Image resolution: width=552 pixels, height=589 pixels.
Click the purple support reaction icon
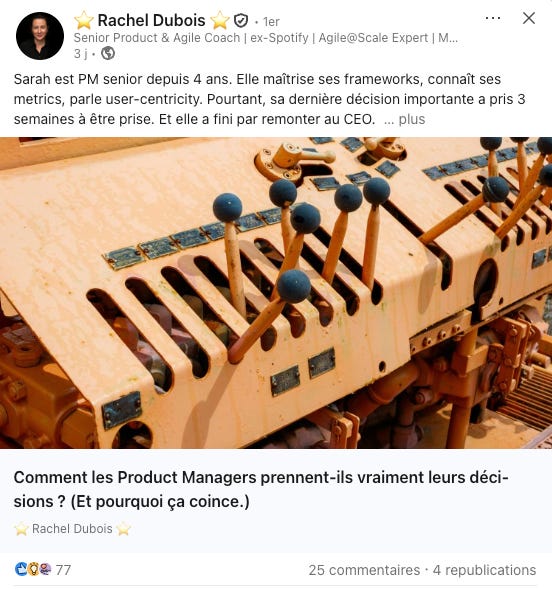pyautogui.click(x=45, y=569)
